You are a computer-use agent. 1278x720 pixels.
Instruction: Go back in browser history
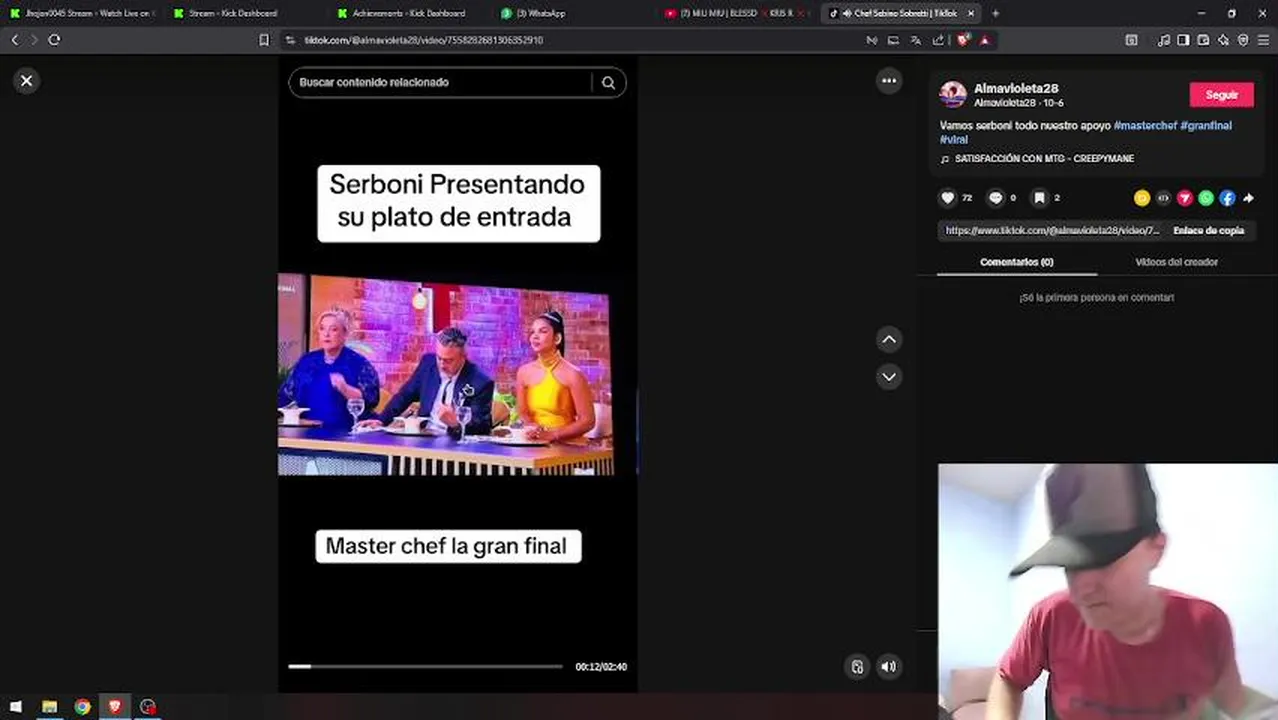coord(14,40)
